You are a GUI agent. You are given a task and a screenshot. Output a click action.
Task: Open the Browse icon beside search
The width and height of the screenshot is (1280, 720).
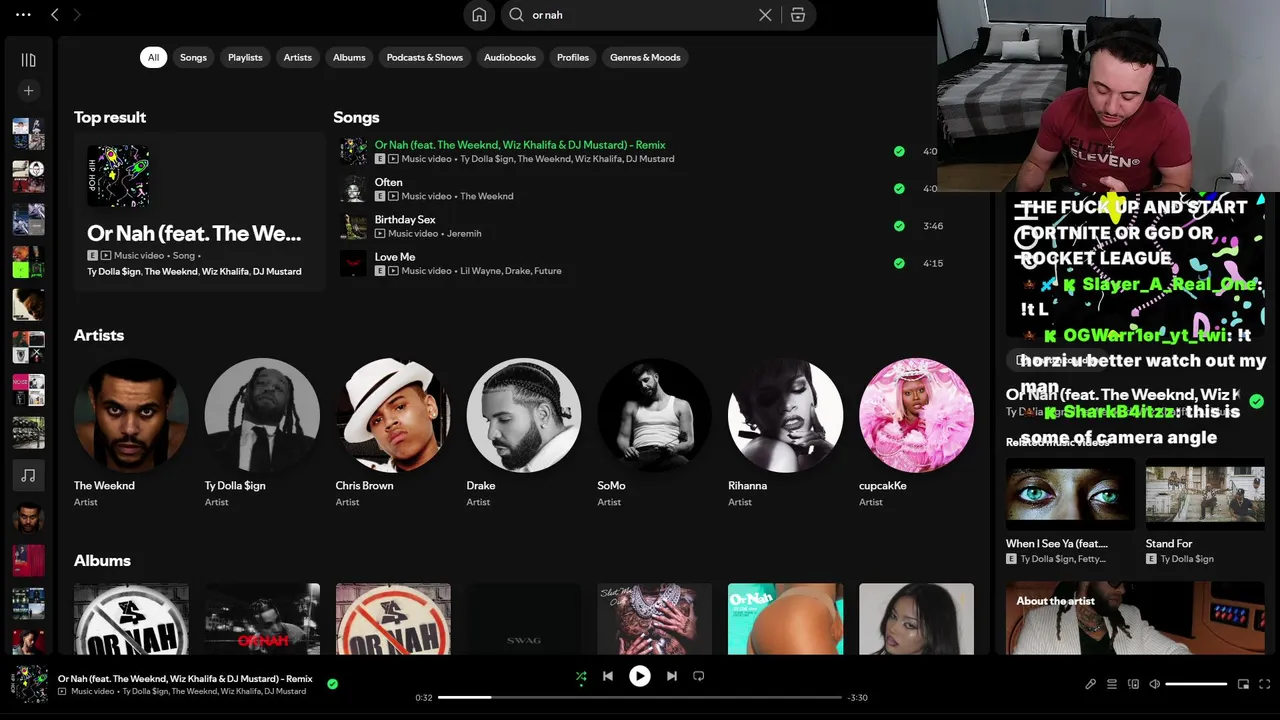pyautogui.click(x=798, y=15)
